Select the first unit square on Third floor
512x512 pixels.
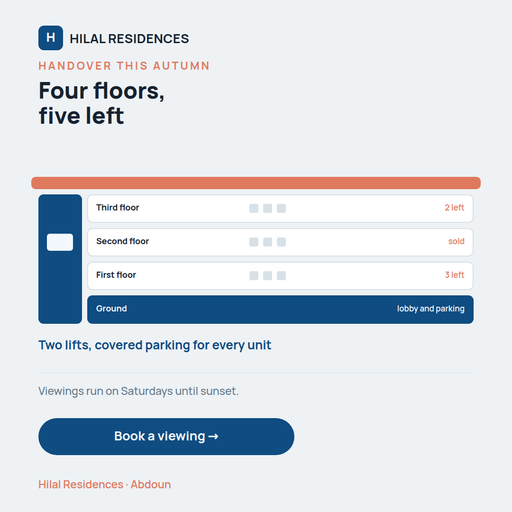254,208
